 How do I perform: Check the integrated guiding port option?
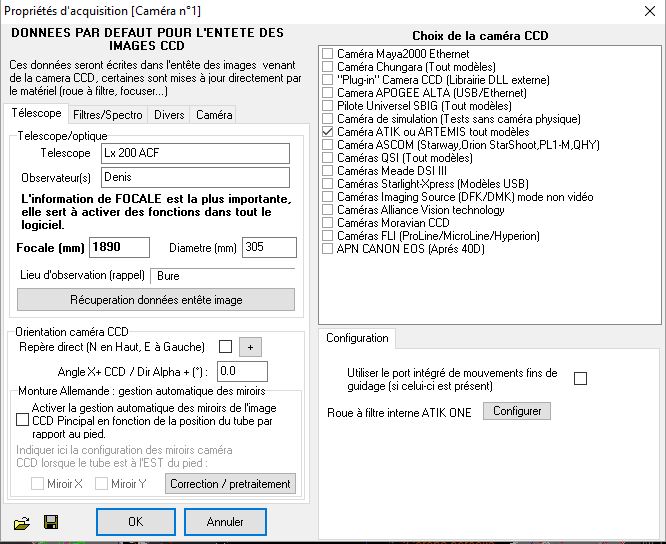pos(580,378)
